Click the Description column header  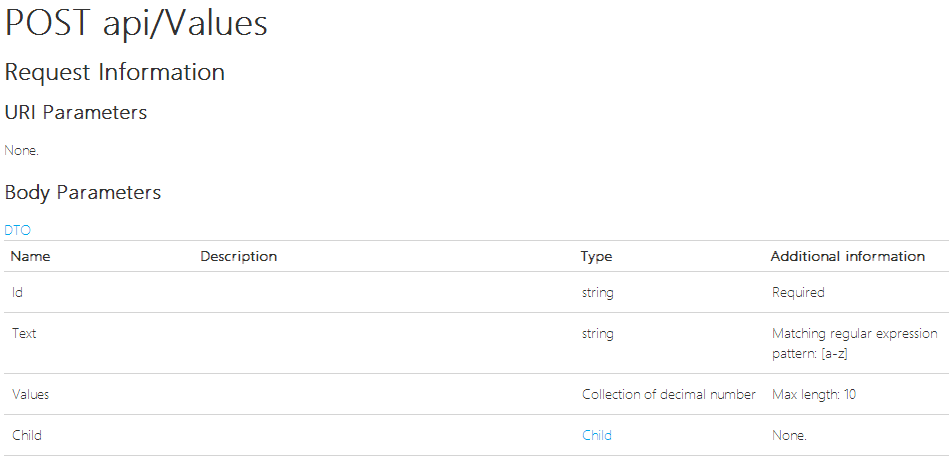point(238,257)
